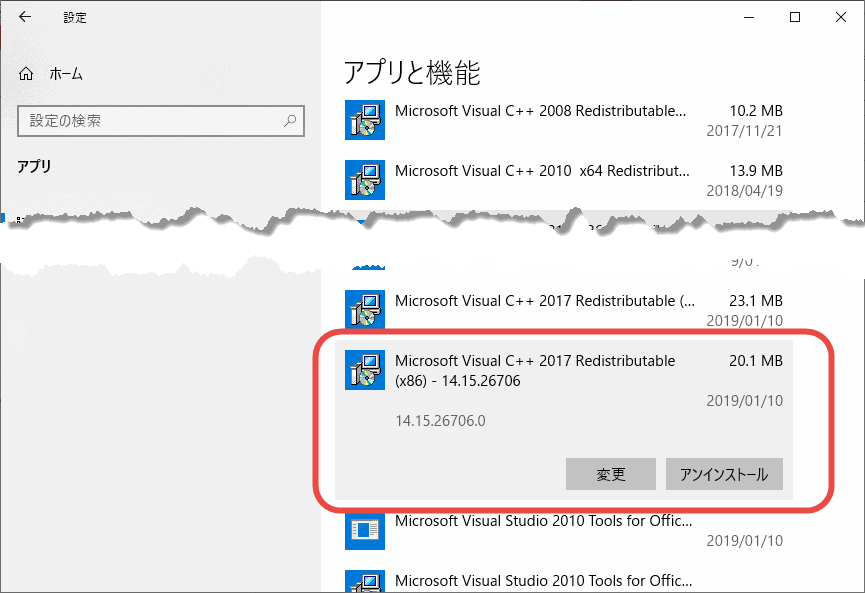Click the Visual Studio 2010 Tools for Office icon

(365, 530)
